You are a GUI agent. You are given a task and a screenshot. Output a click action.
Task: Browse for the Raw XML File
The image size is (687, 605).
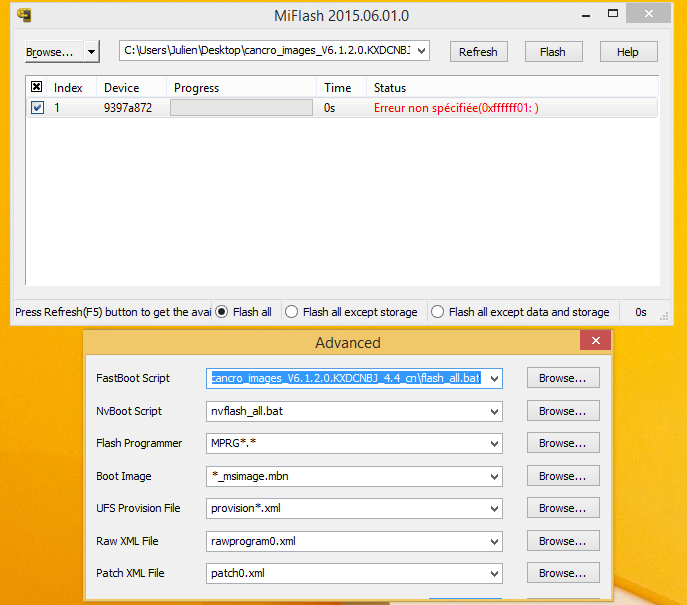click(x=563, y=541)
